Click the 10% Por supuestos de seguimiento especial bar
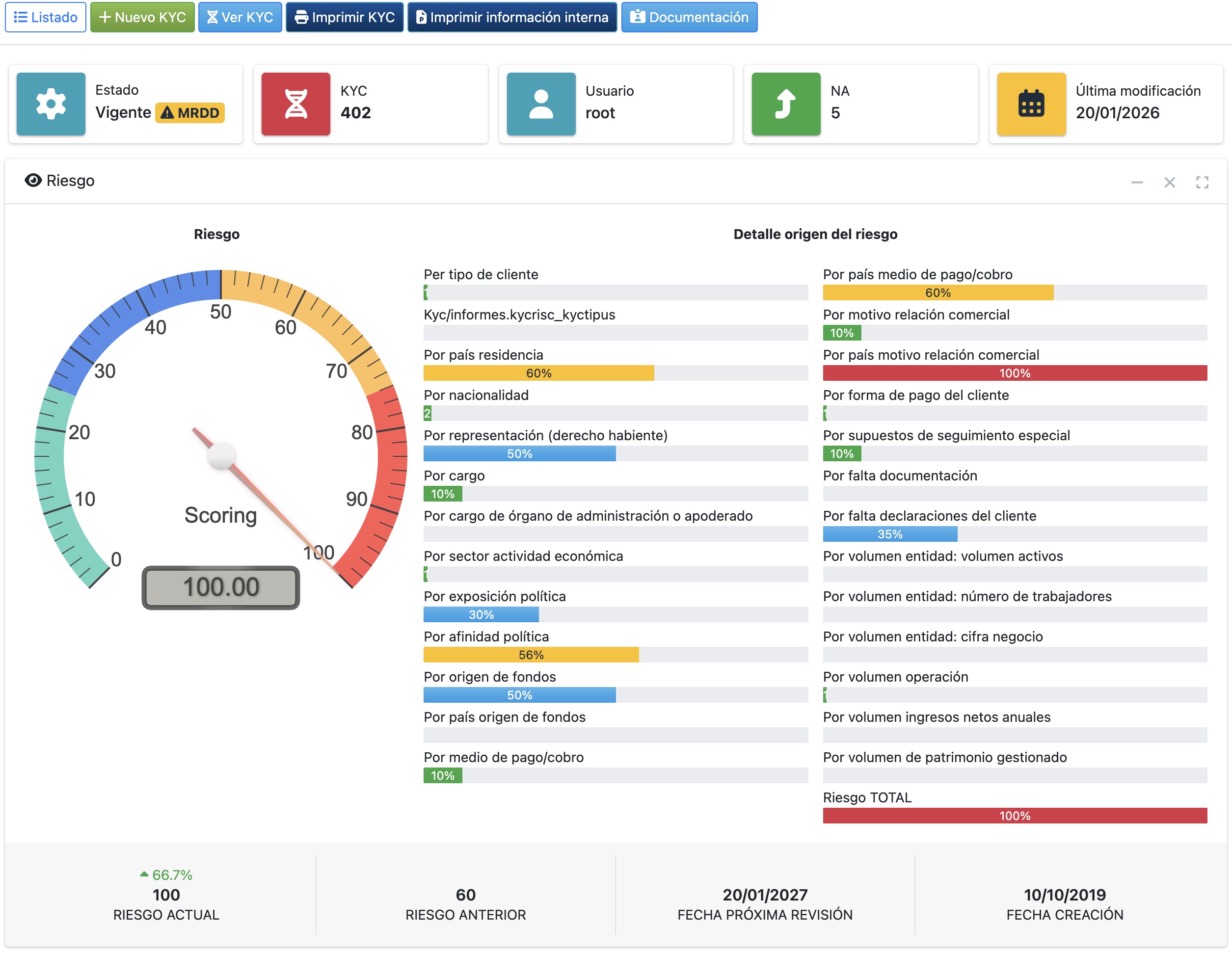 tap(842, 453)
